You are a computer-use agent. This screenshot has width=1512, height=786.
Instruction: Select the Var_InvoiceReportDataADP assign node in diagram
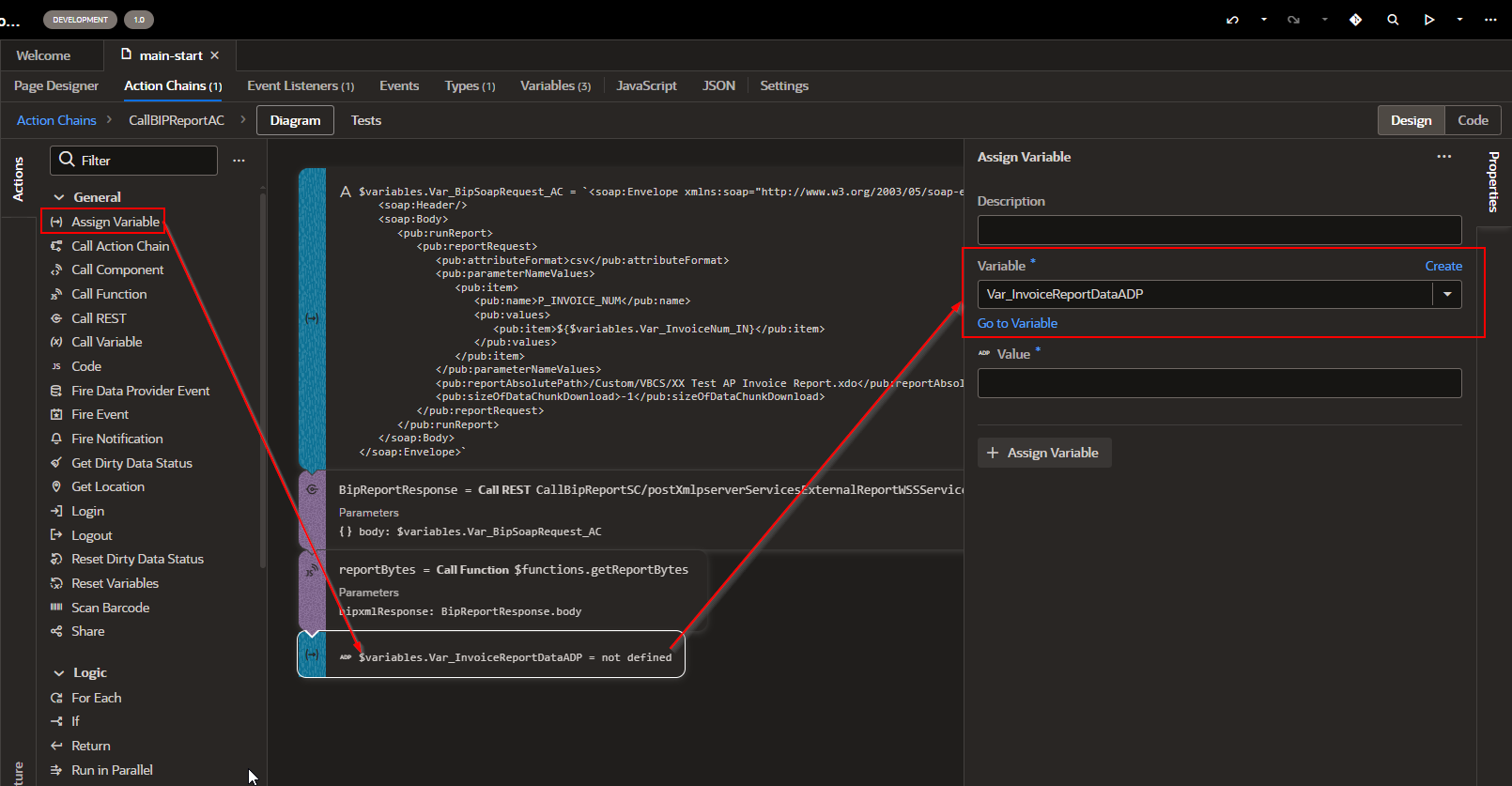coord(491,655)
